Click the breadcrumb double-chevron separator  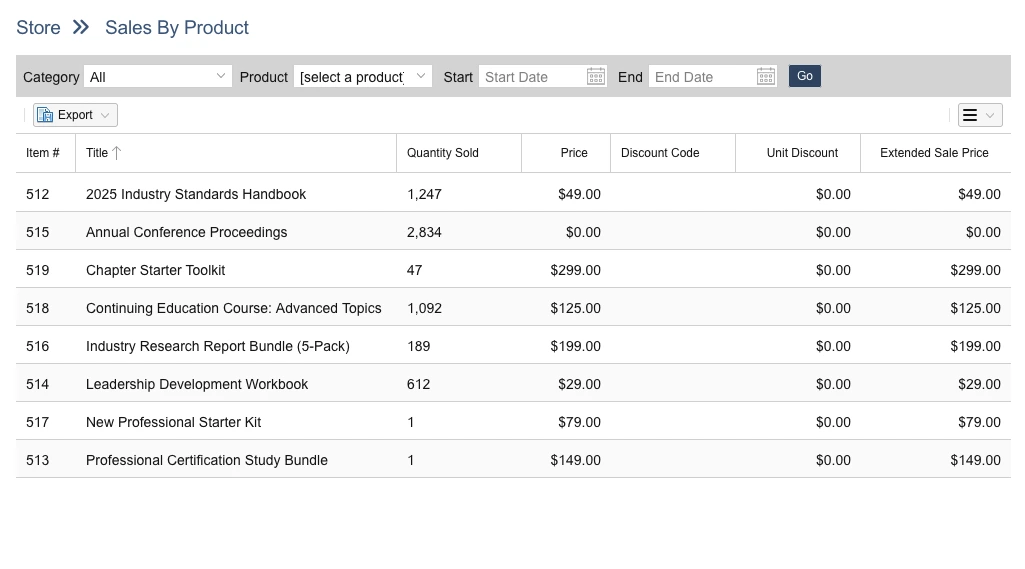81,27
